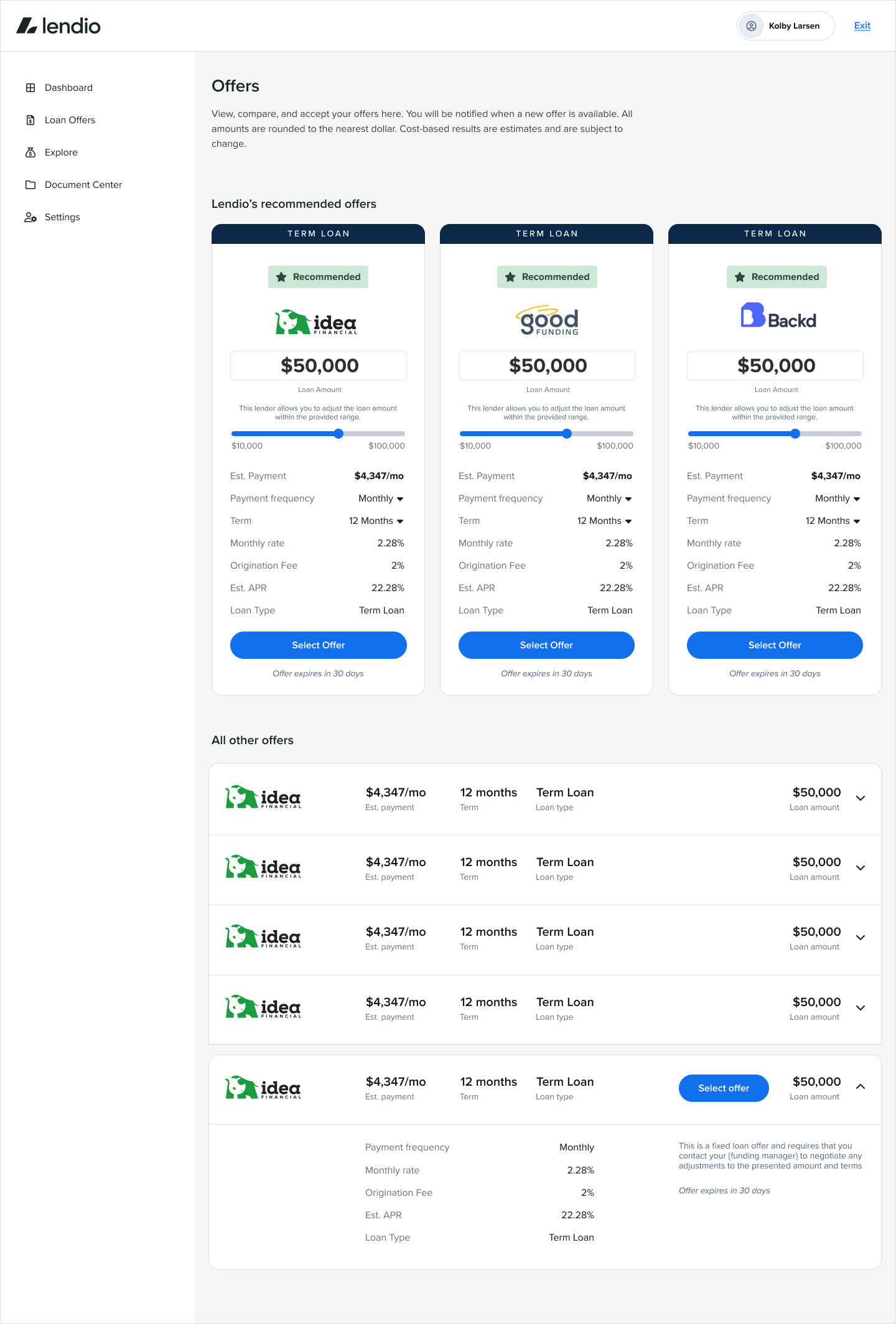The height and width of the screenshot is (1324, 896).
Task: Click the Exit link
Action: tap(862, 26)
